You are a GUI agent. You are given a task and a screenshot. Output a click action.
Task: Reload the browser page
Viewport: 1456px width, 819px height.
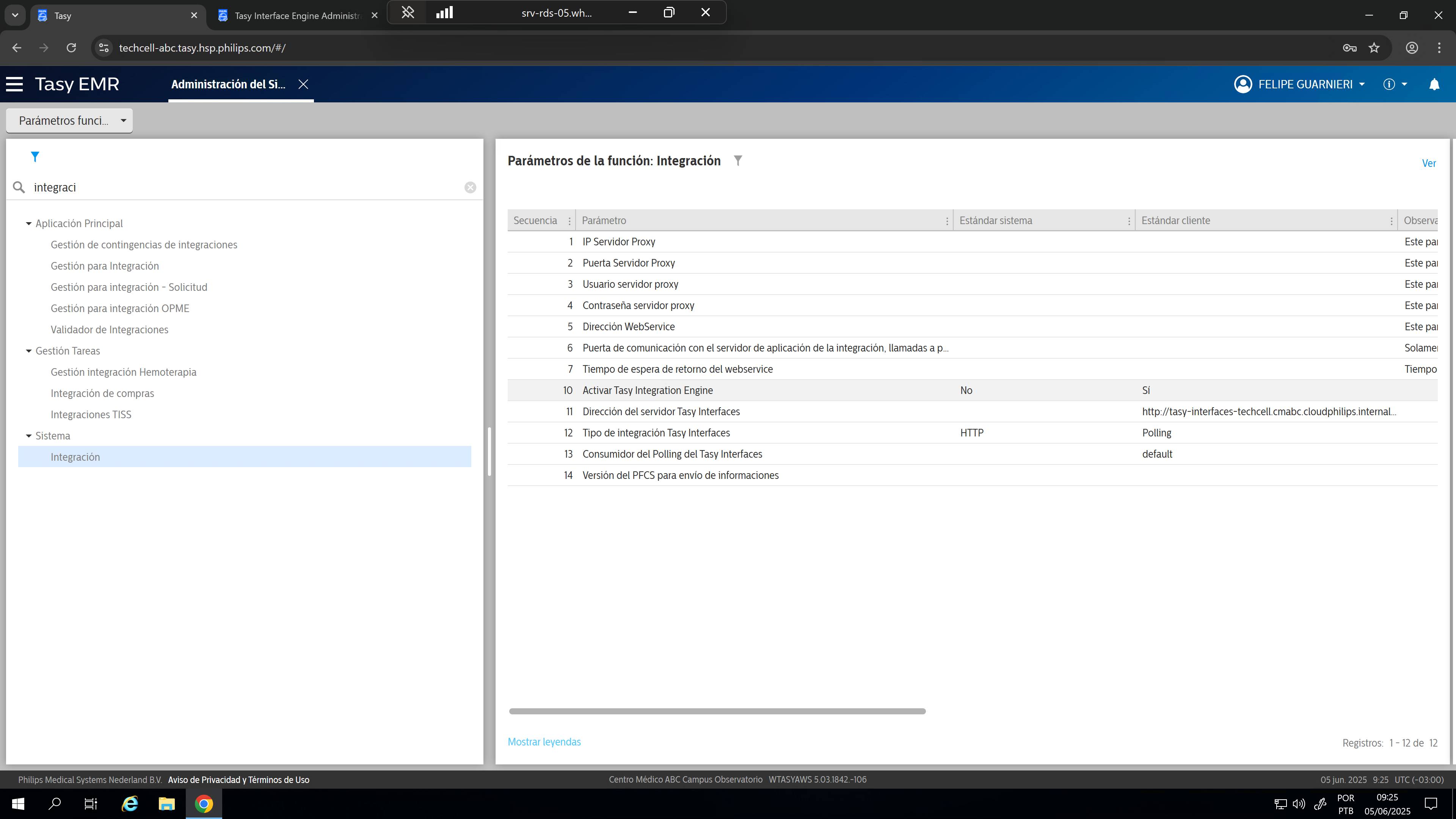[x=71, y=48]
